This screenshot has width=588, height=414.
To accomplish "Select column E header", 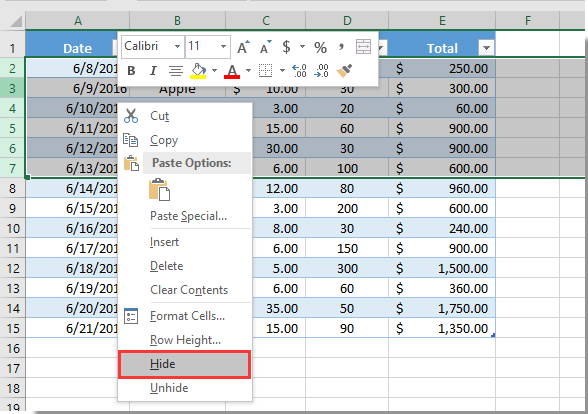I will (x=442, y=21).
